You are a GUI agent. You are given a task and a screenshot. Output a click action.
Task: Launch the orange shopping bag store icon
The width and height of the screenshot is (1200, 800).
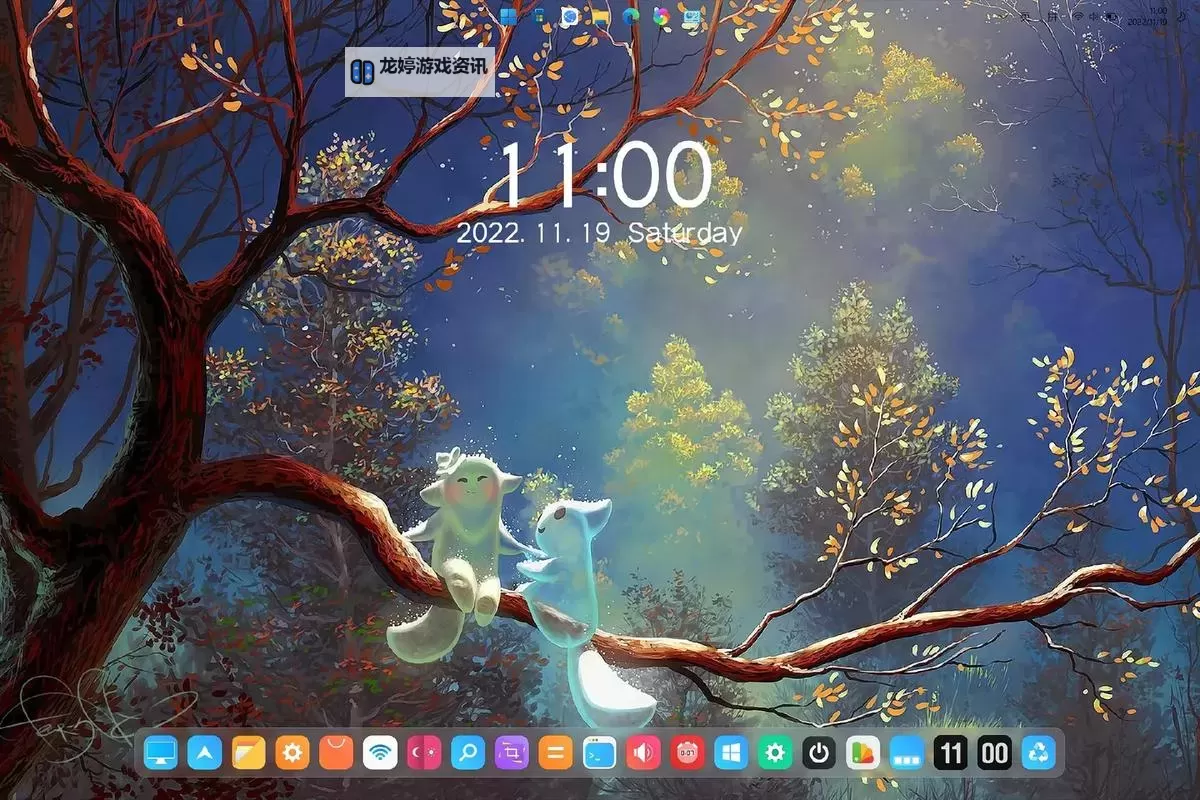(336, 752)
